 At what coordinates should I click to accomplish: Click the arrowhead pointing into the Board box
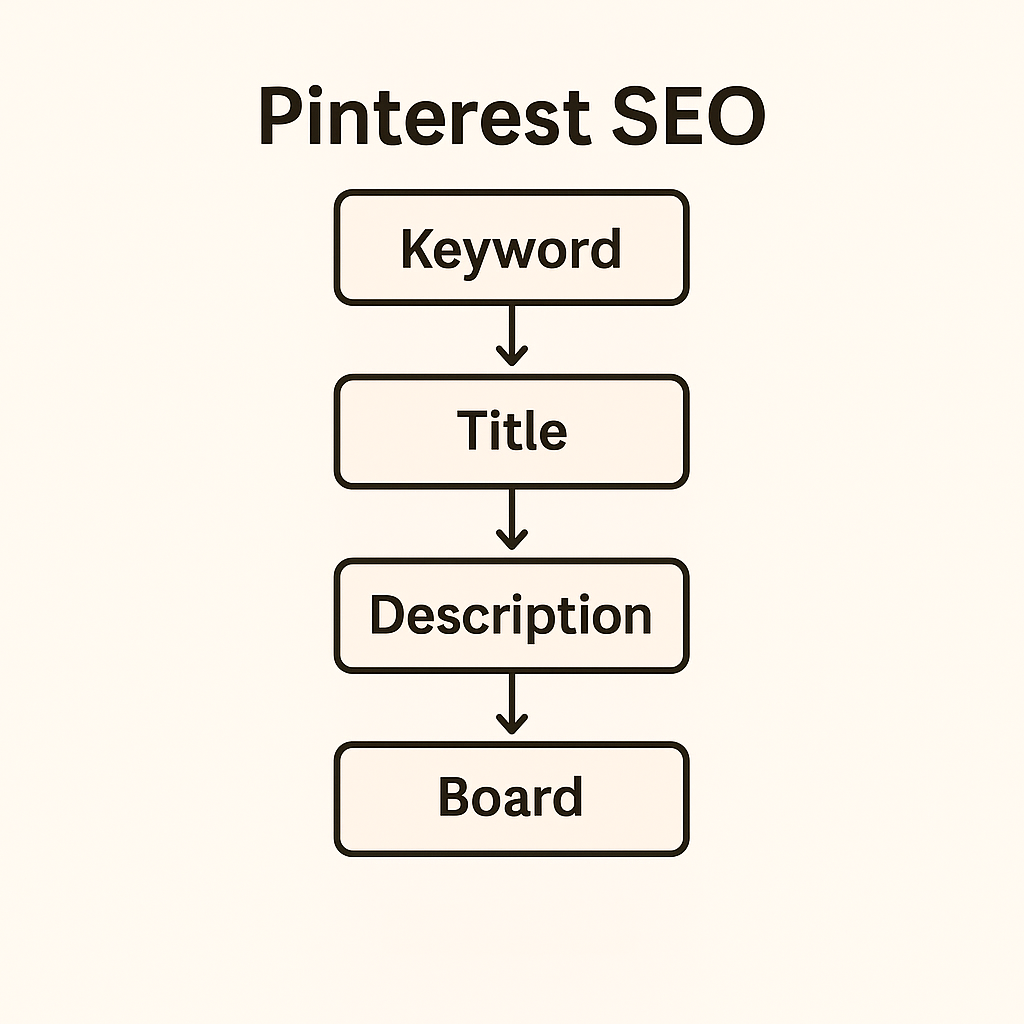[x=512, y=724]
